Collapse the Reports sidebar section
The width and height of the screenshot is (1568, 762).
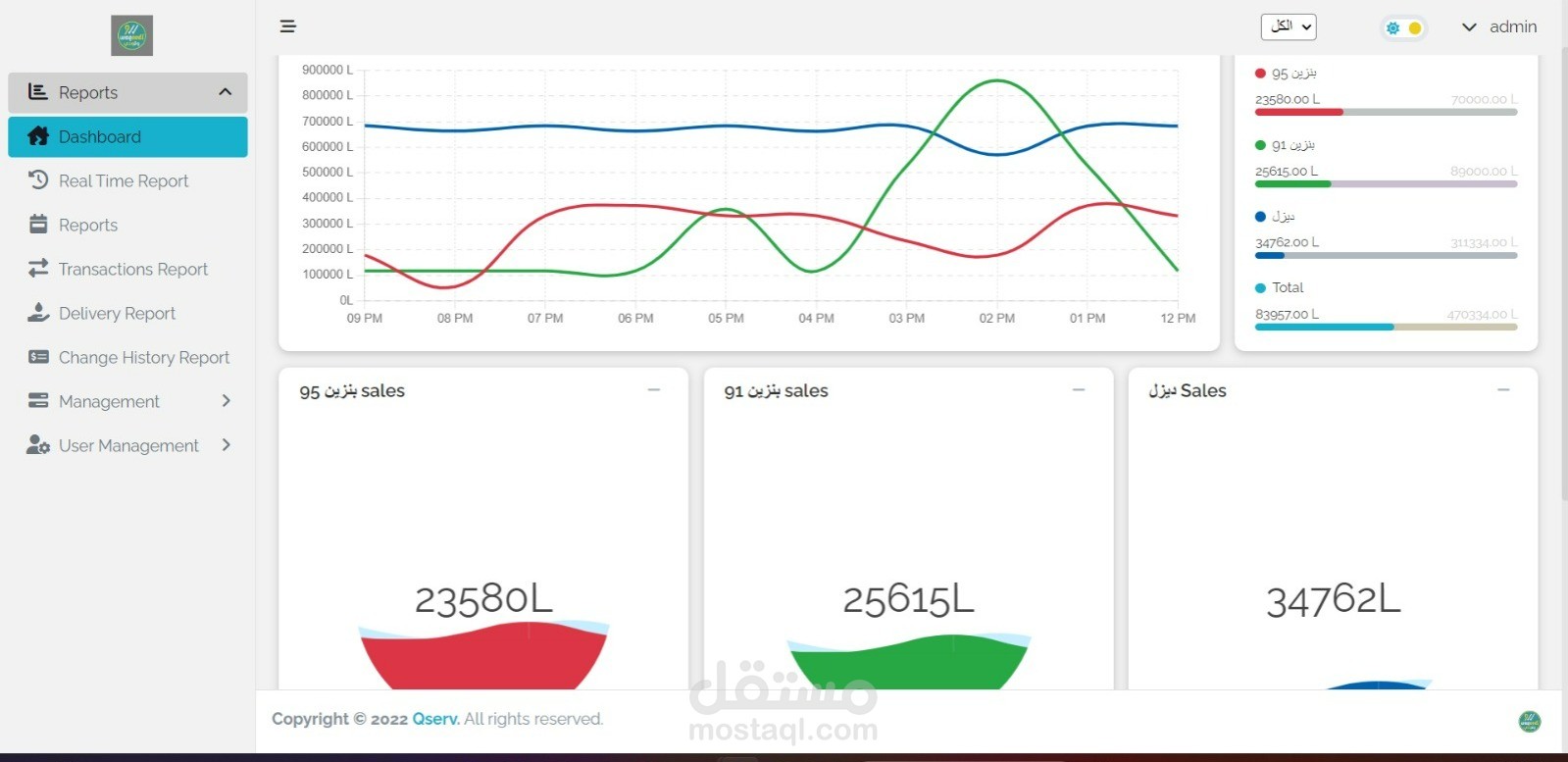pyautogui.click(x=225, y=92)
